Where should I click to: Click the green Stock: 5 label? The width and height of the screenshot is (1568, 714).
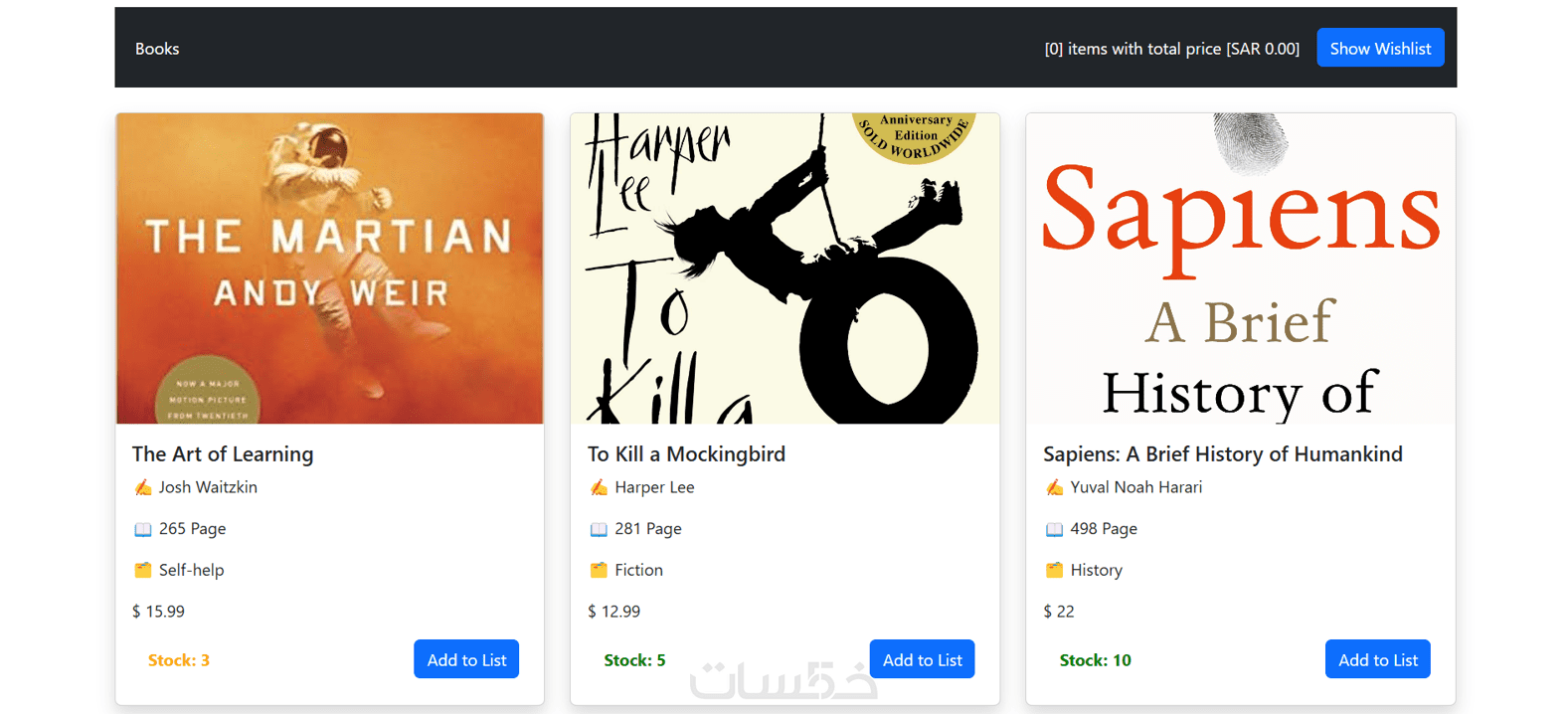(x=634, y=660)
